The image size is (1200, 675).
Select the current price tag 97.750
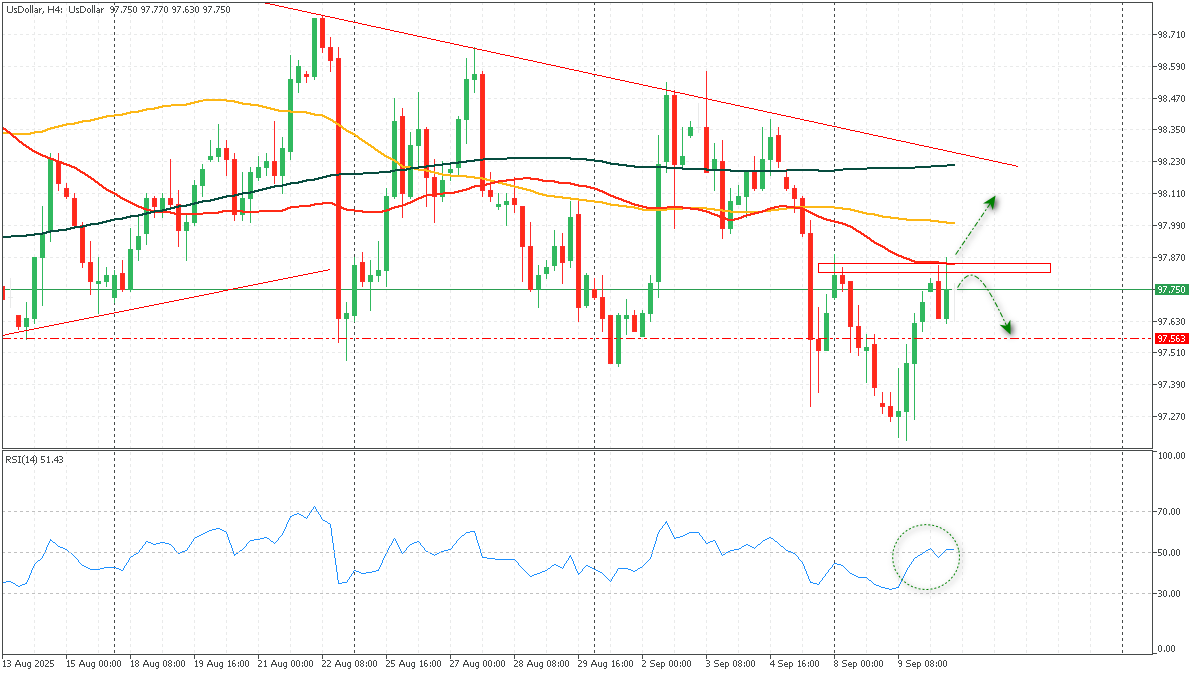[1170, 289]
